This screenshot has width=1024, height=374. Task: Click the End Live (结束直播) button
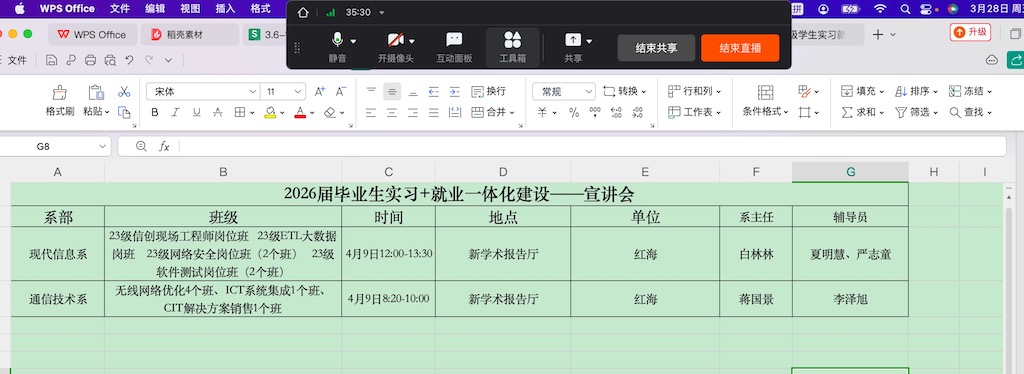740,48
